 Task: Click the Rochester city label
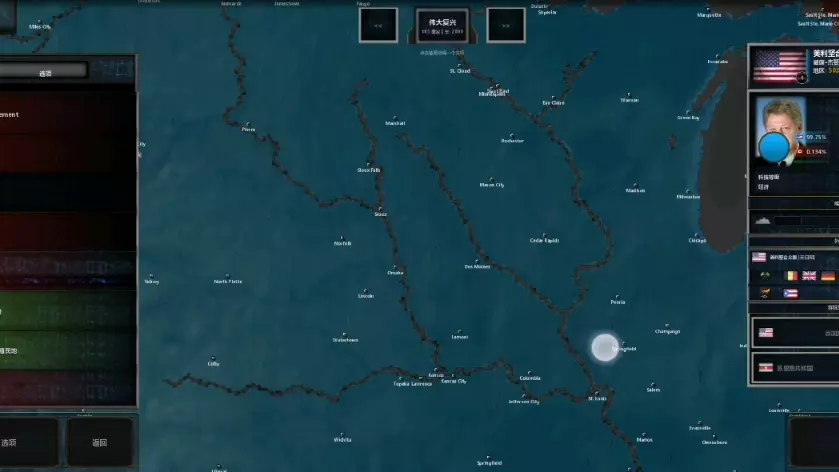512,141
